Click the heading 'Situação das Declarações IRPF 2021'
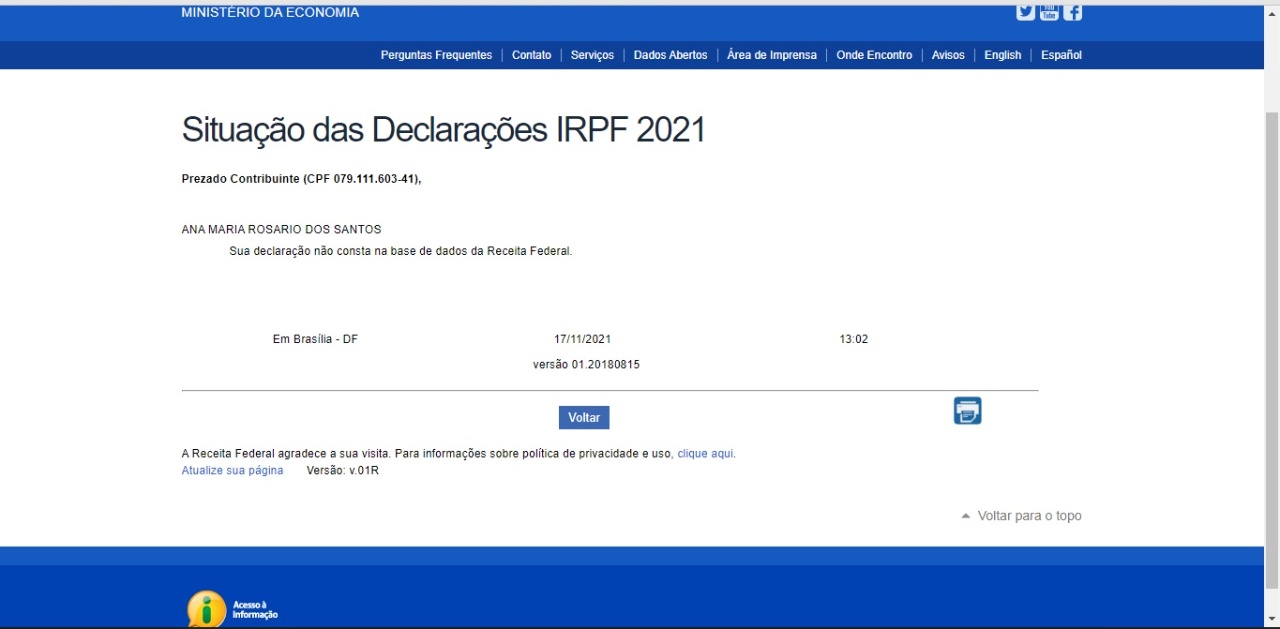This screenshot has height=629, width=1280. tap(443, 130)
